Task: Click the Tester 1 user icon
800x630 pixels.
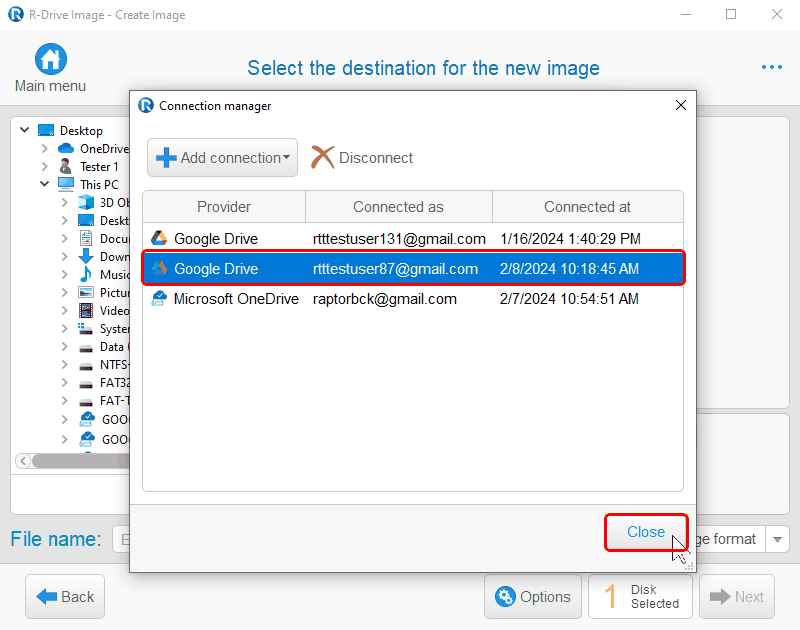Action: pyautogui.click(x=65, y=166)
